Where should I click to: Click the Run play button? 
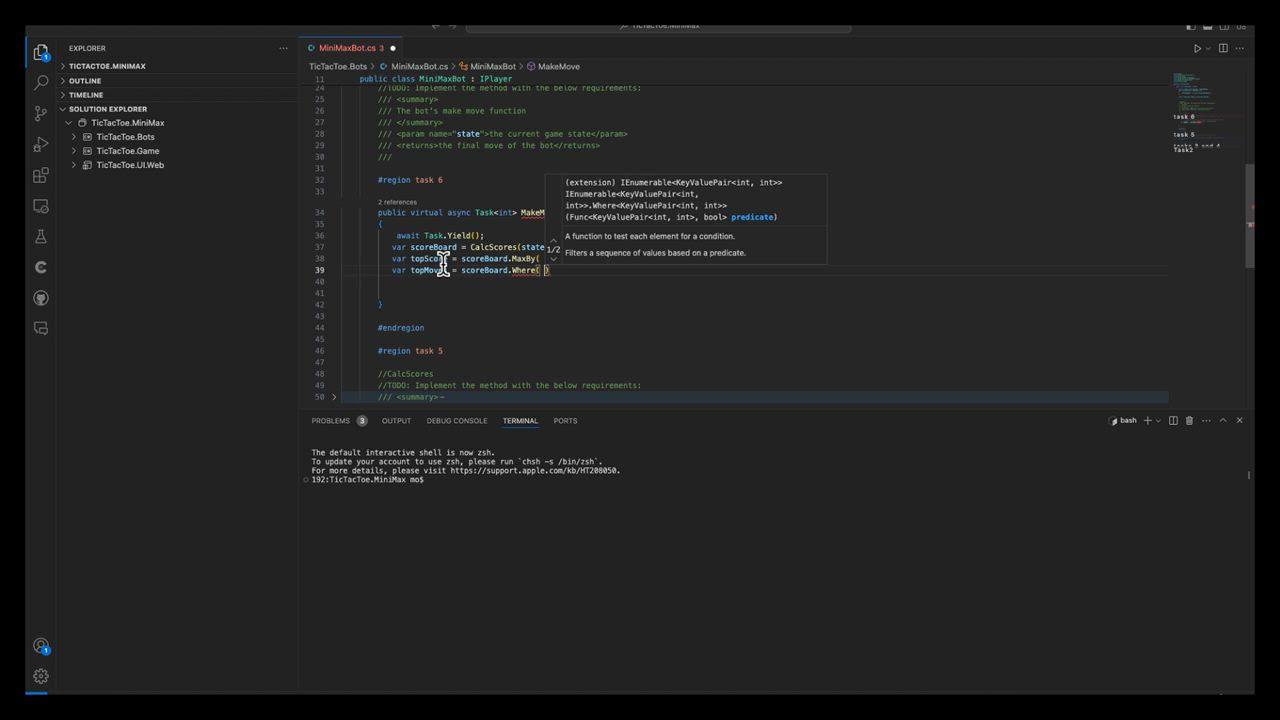pyautogui.click(x=1197, y=48)
